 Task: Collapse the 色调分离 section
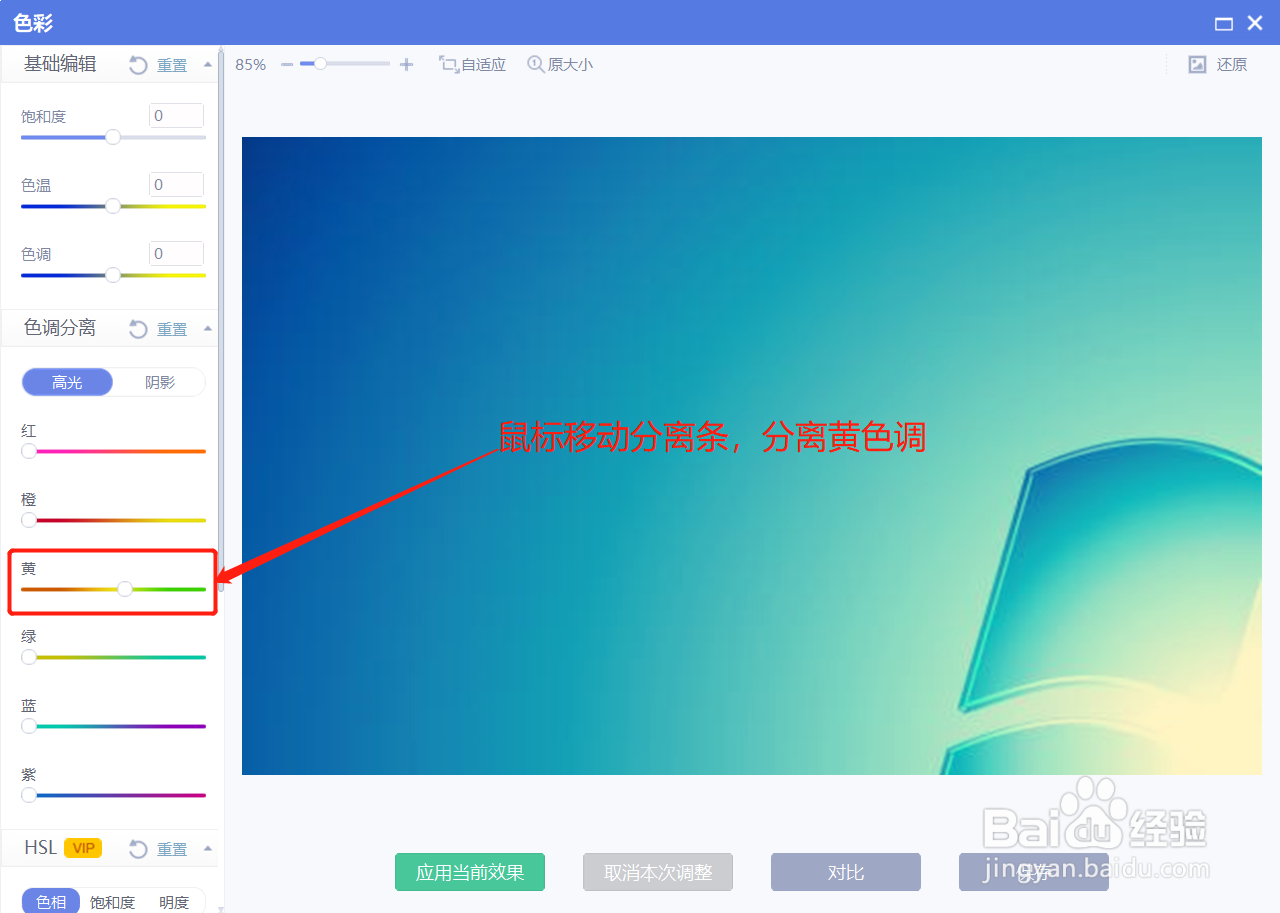pyautogui.click(x=207, y=327)
